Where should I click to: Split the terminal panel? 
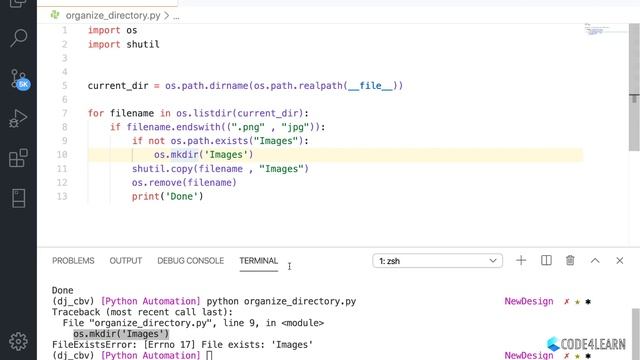[546, 260]
